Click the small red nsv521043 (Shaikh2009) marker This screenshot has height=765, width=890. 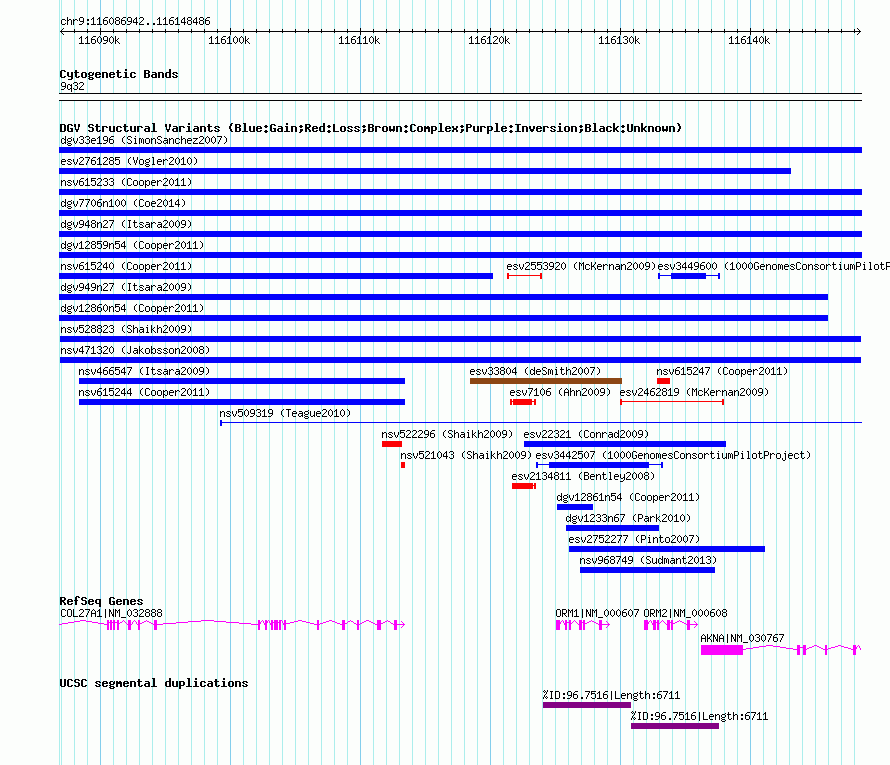[x=403, y=465]
